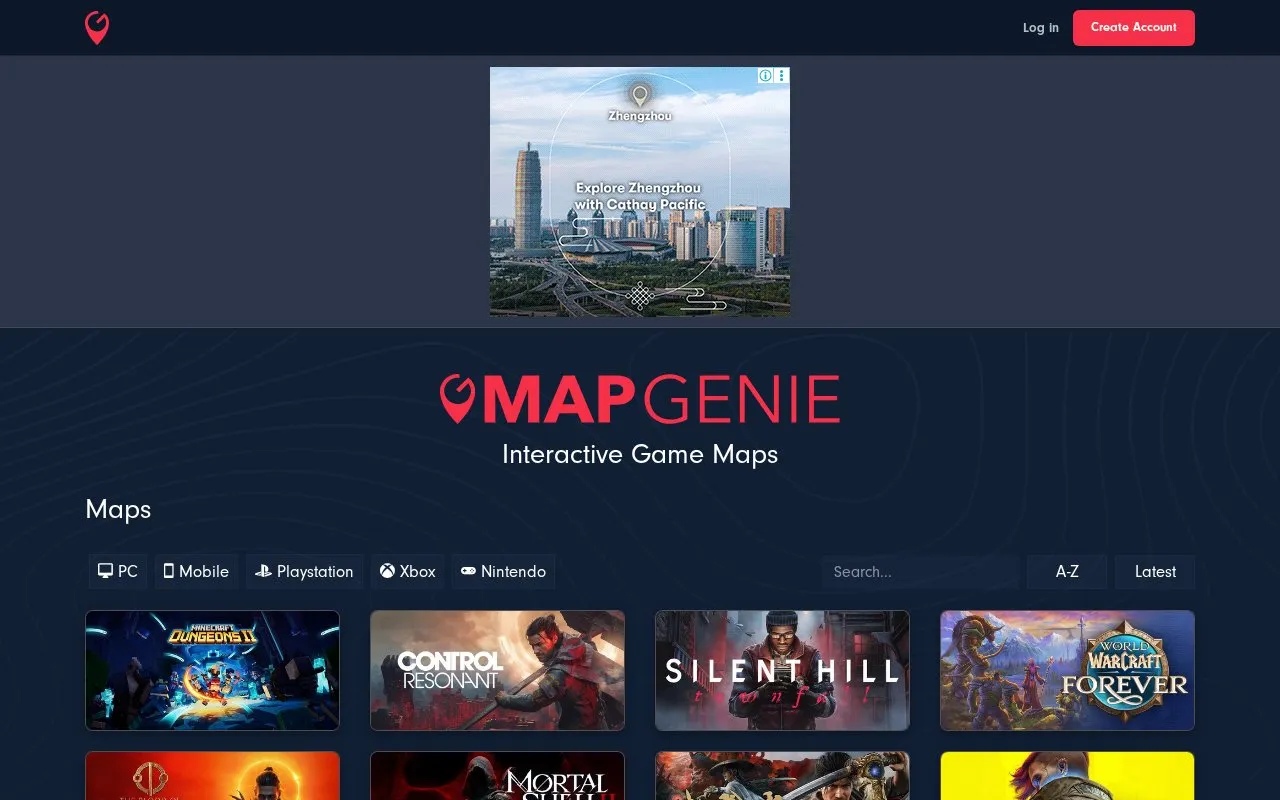
Task: Click the Create Account button
Action: (x=1134, y=28)
